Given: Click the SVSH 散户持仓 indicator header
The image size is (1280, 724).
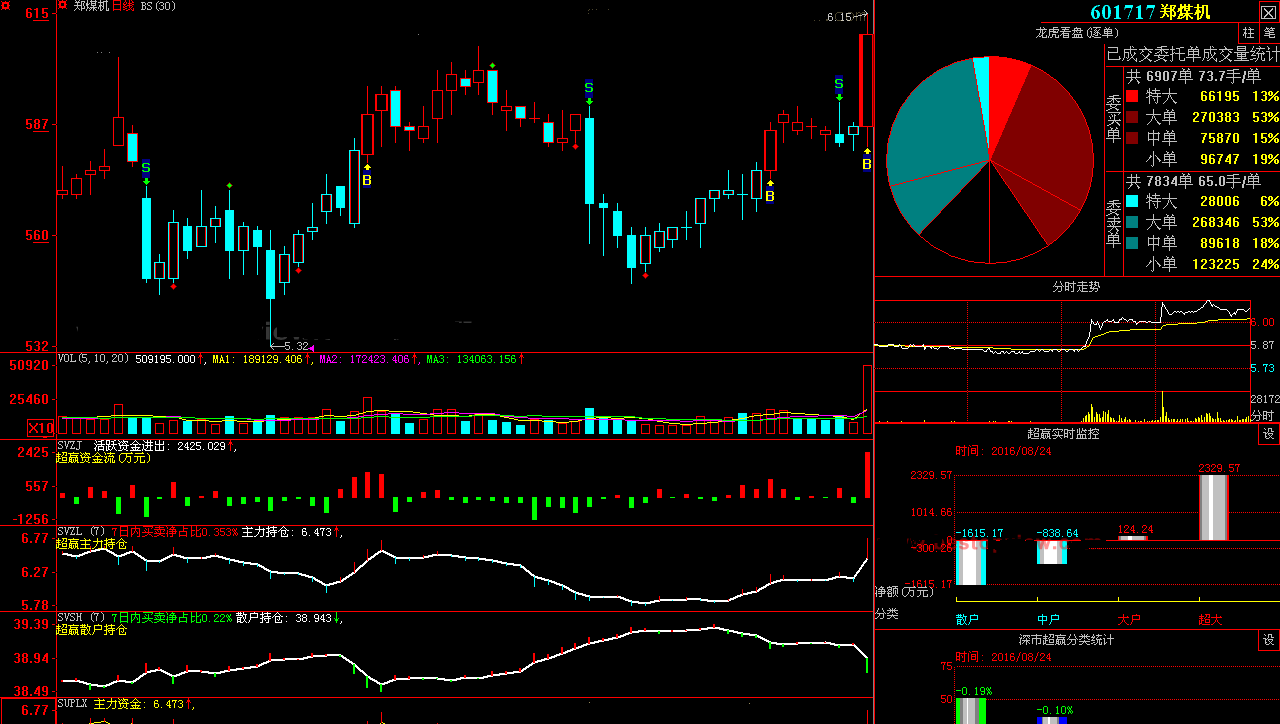Looking at the screenshot, I should pyautogui.click(x=198, y=618).
